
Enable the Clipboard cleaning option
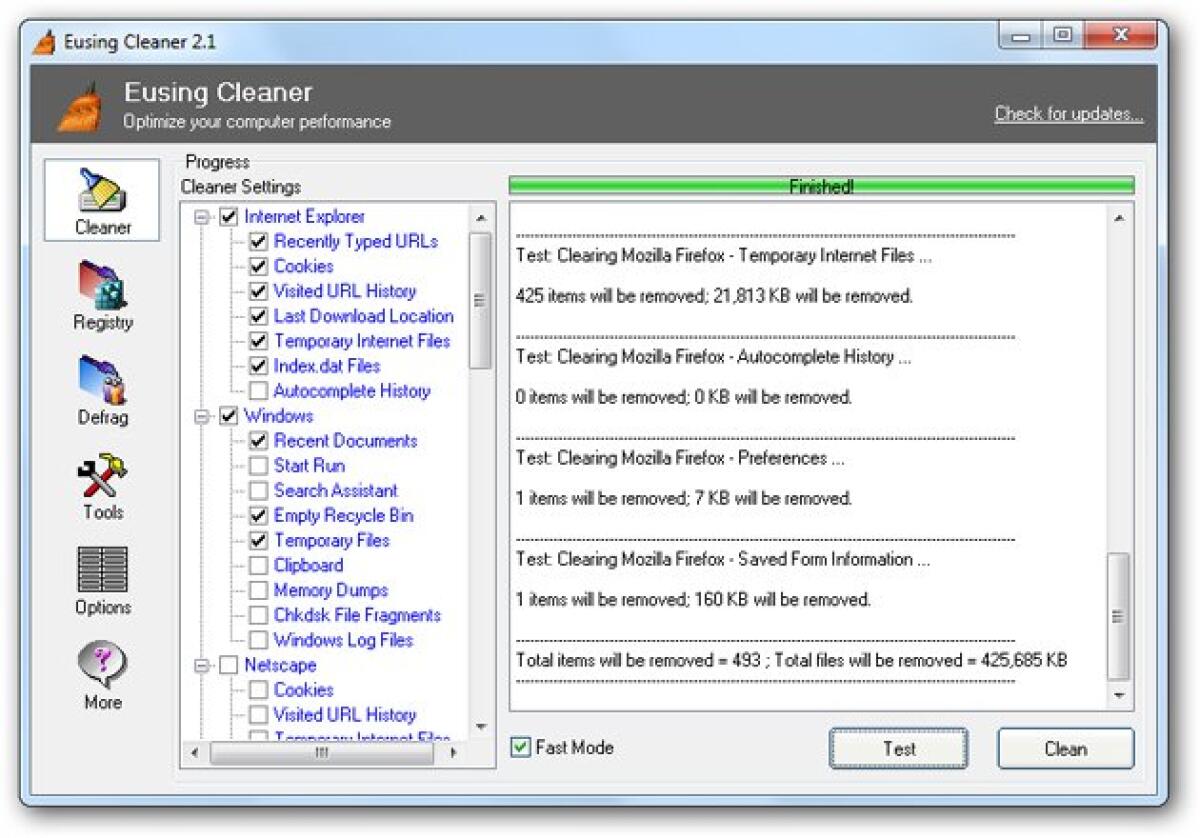point(259,565)
